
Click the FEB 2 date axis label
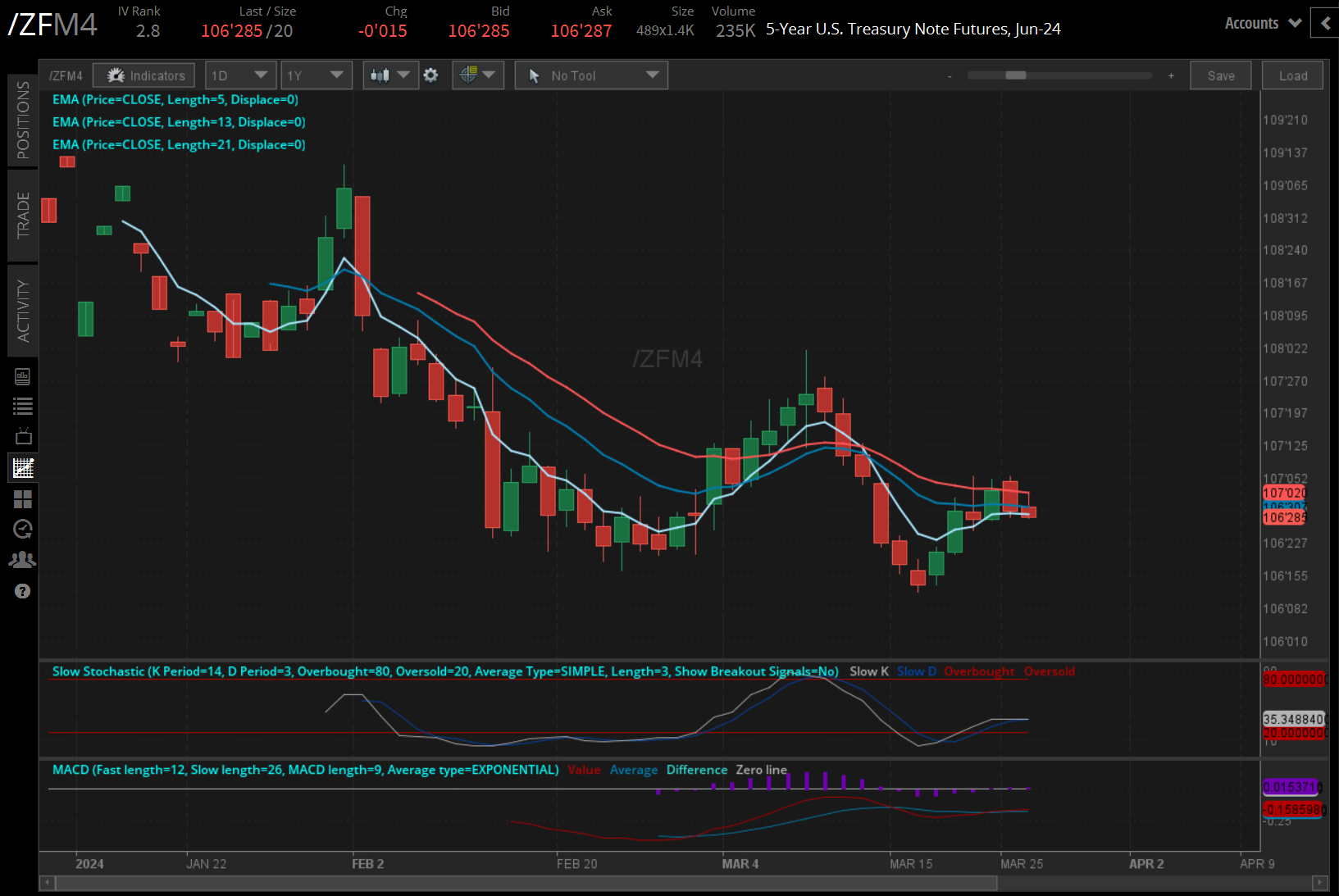pyautogui.click(x=368, y=864)
